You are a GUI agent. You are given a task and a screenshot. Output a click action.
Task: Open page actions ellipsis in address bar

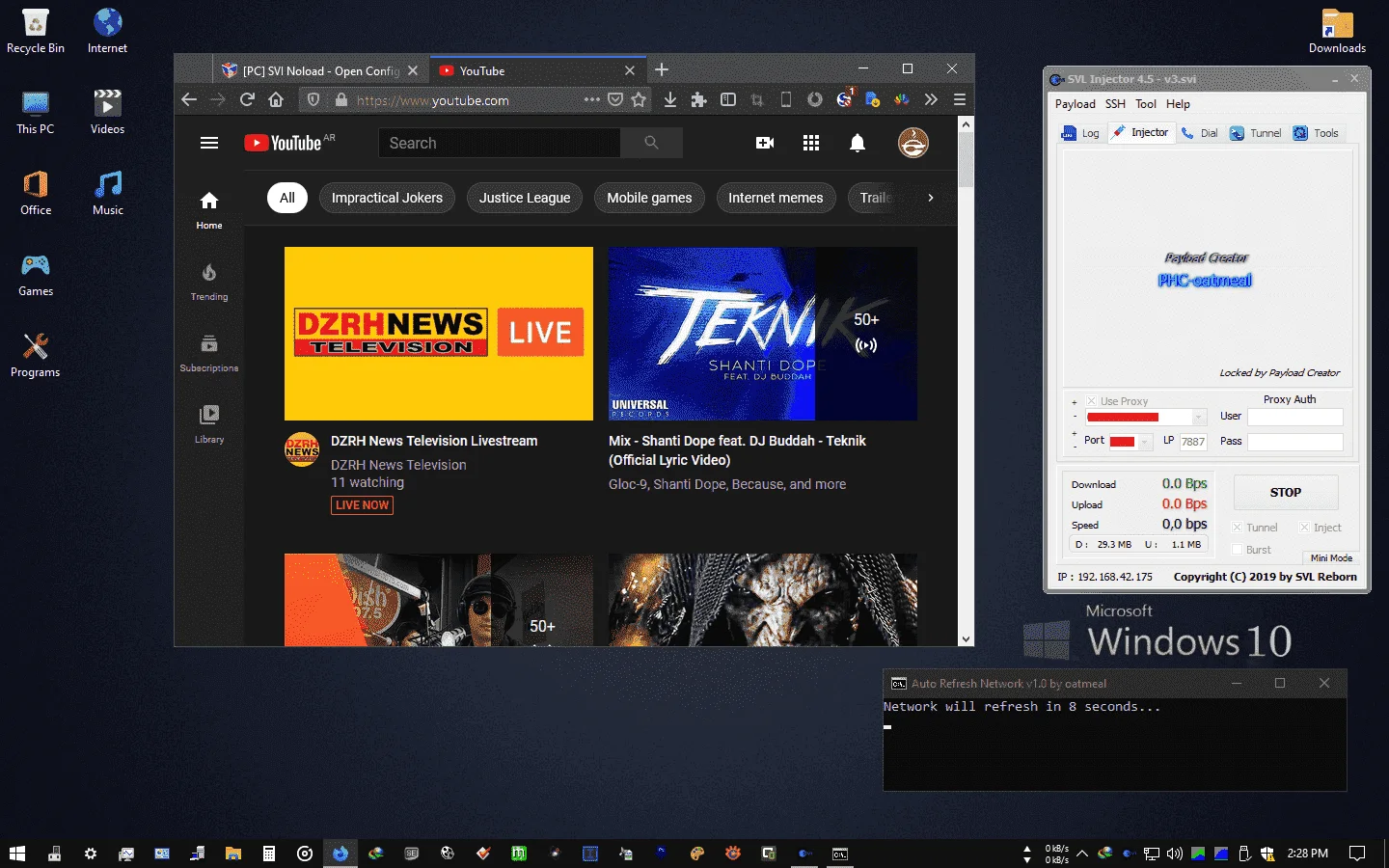point(592,99)
